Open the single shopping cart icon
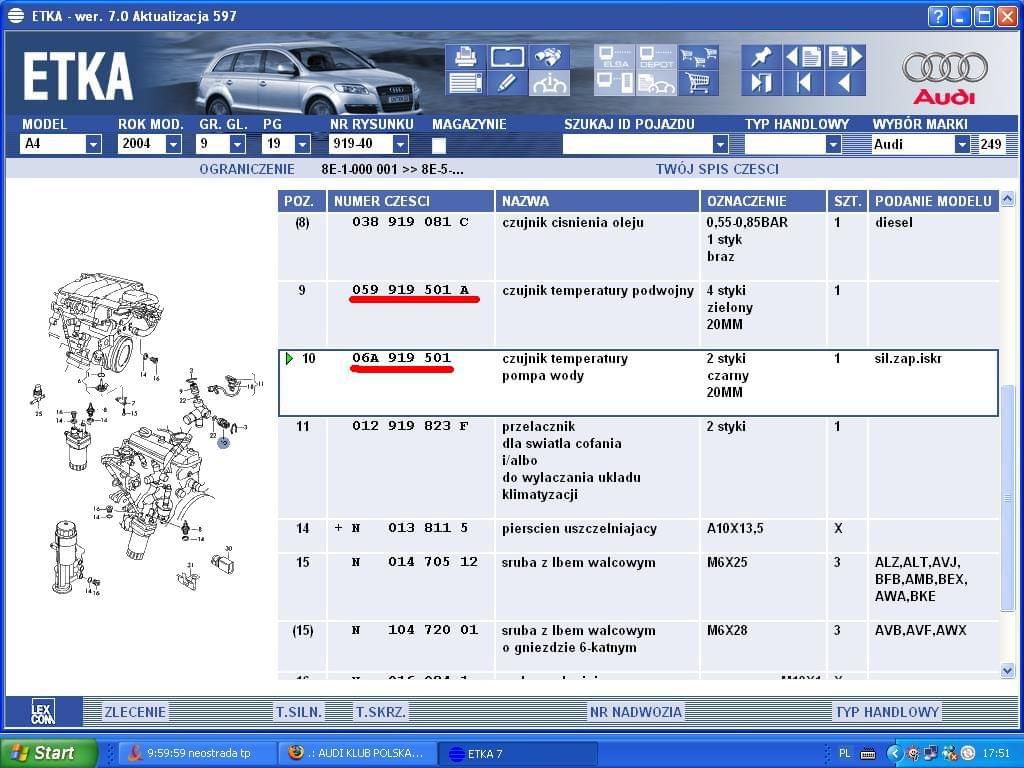The width and height of the screenshot is (1024, 768). [698, 84]
